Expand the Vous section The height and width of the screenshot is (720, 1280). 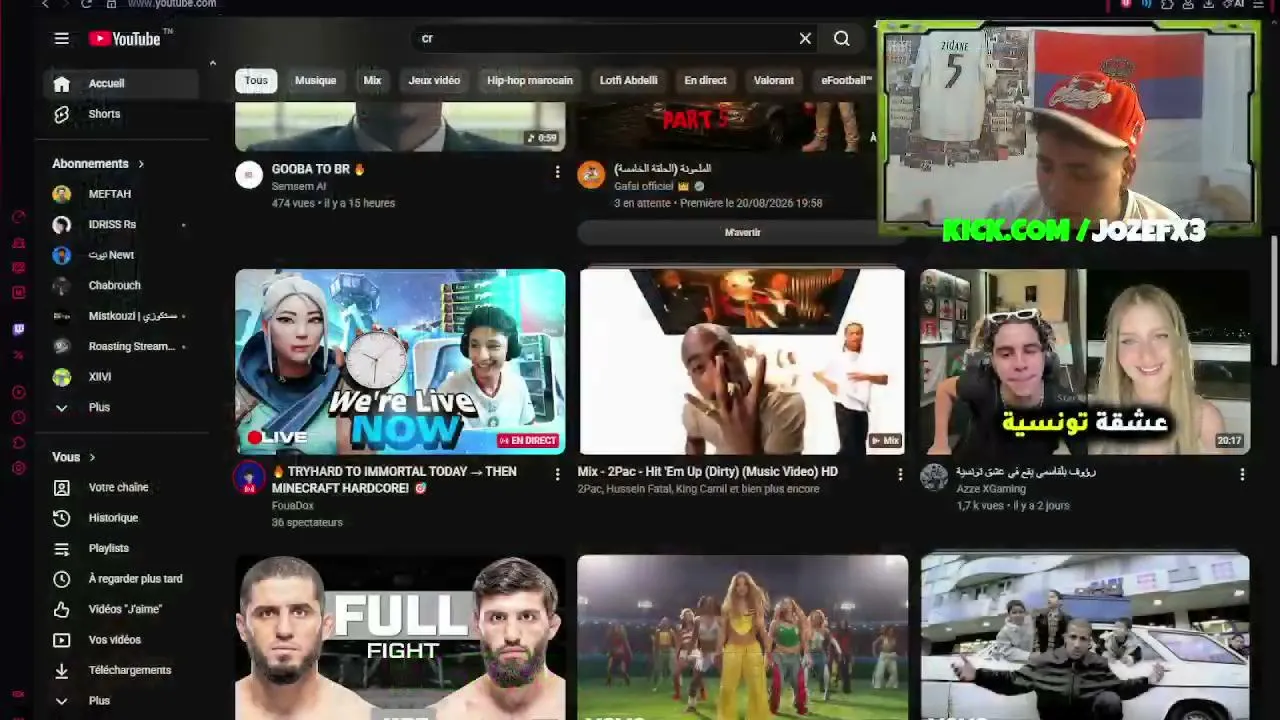click(74, 457)
